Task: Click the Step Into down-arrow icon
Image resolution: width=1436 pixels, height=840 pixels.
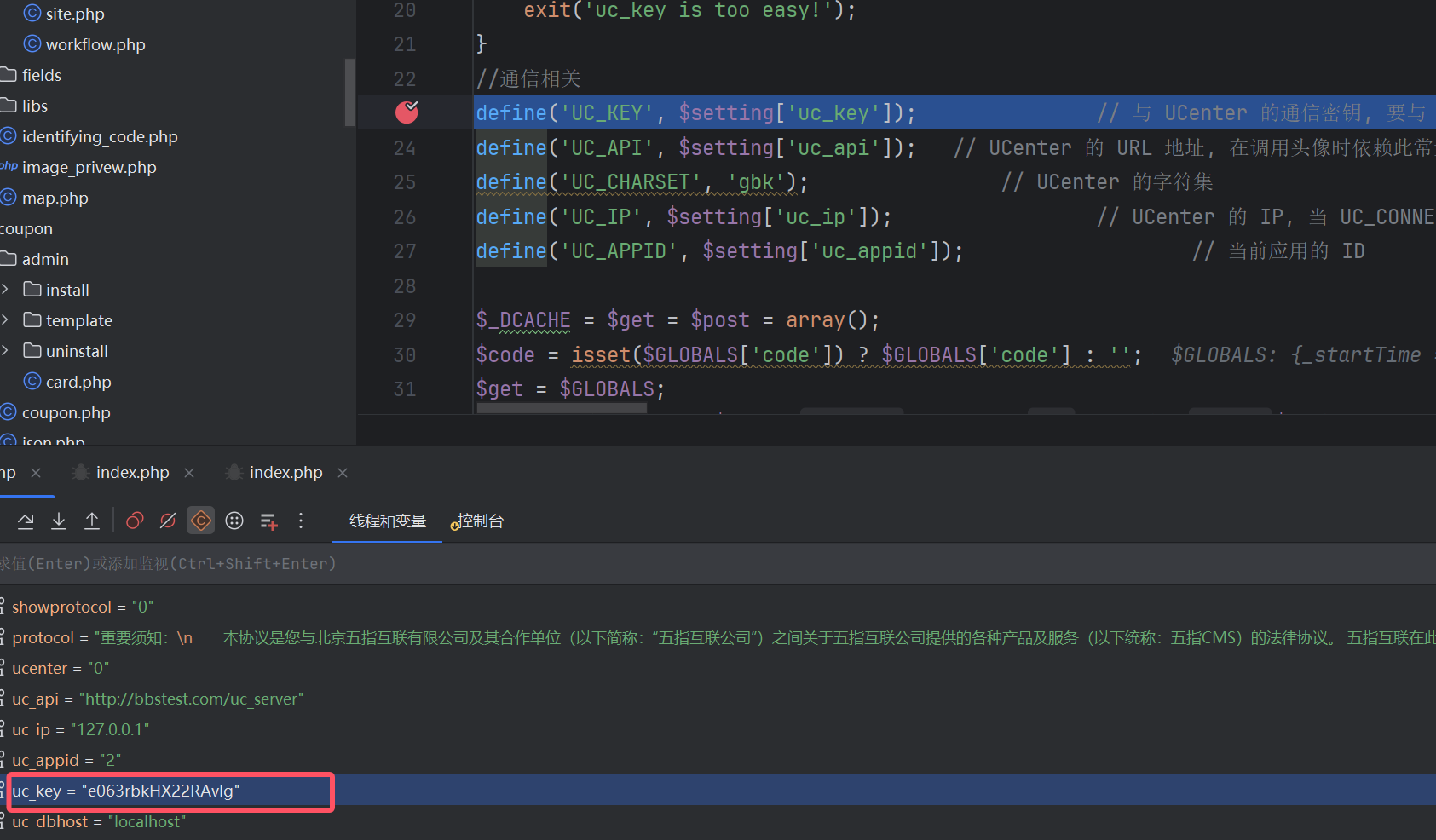Action: point(59,521)
